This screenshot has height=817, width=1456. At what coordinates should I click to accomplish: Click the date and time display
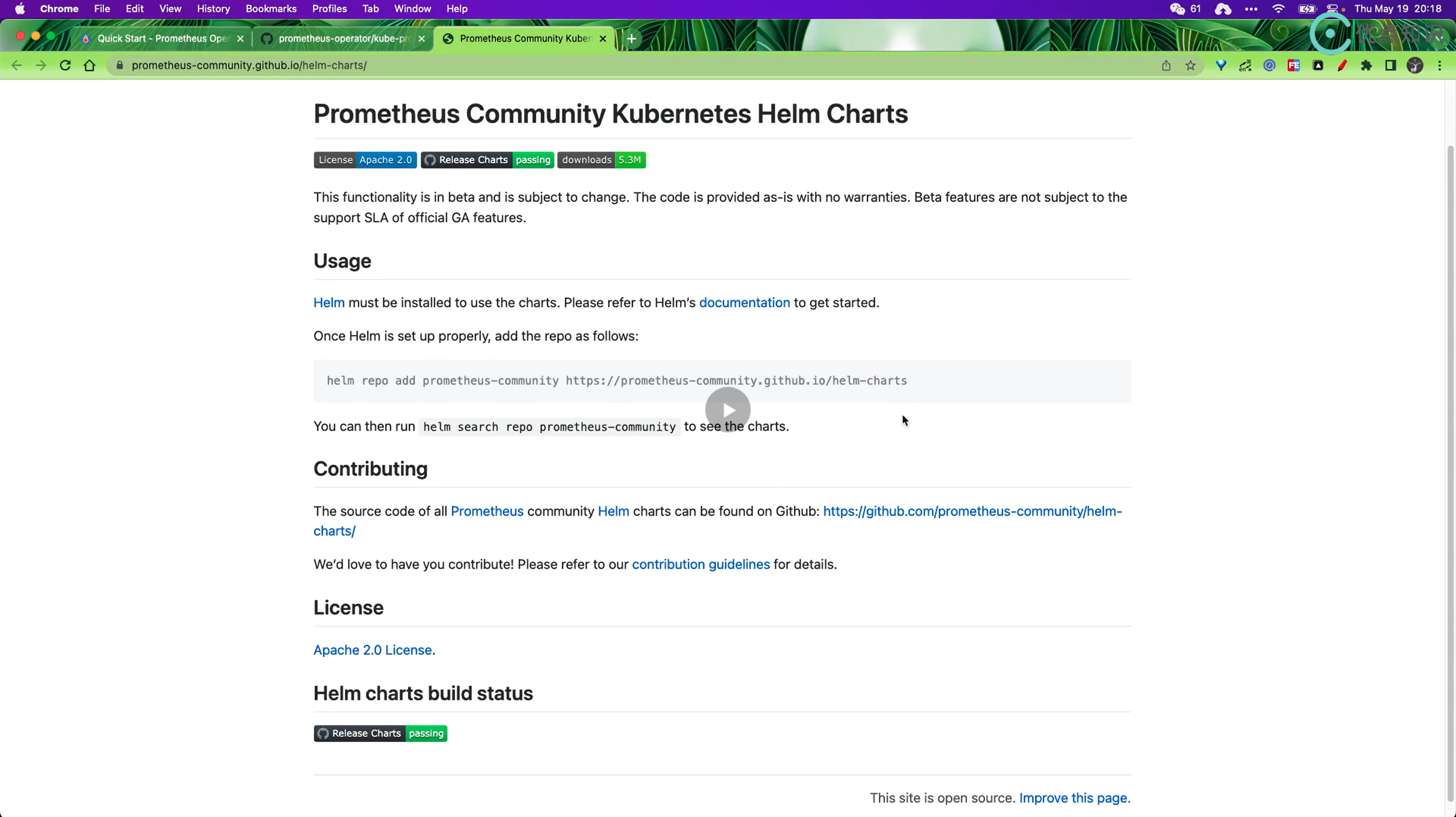click(x=1398, y=9)
